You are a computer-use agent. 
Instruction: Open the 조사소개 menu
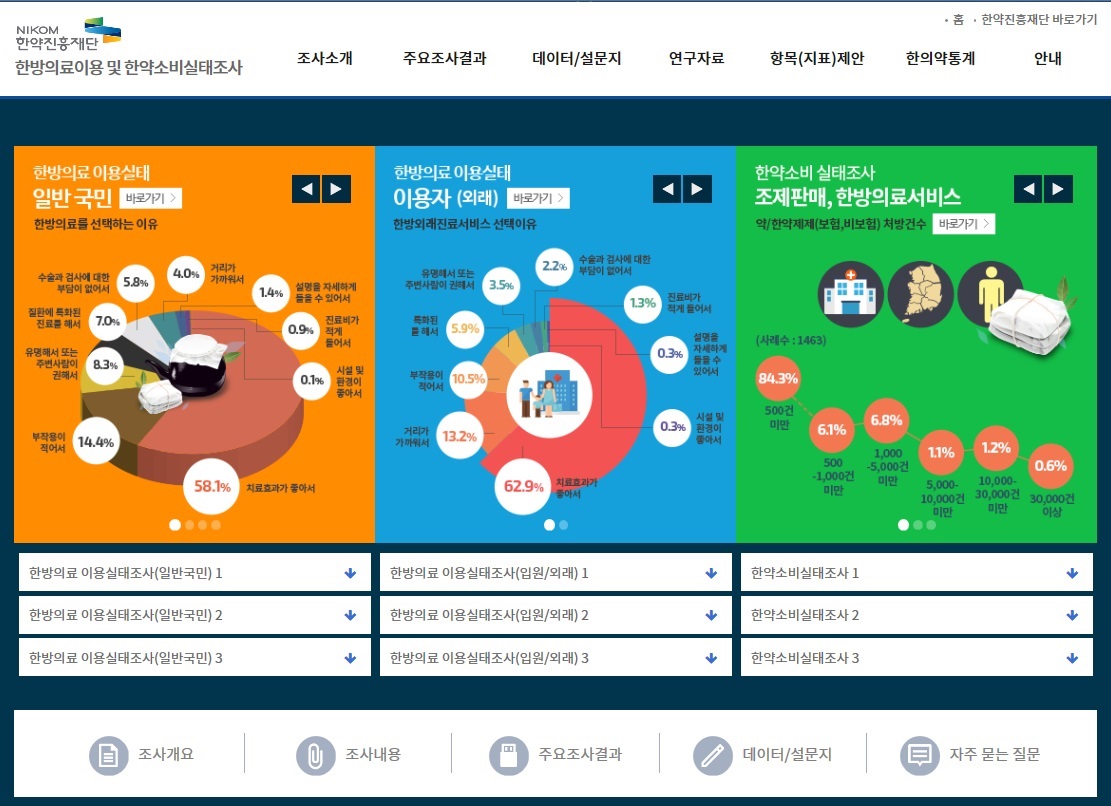point(324,58)
